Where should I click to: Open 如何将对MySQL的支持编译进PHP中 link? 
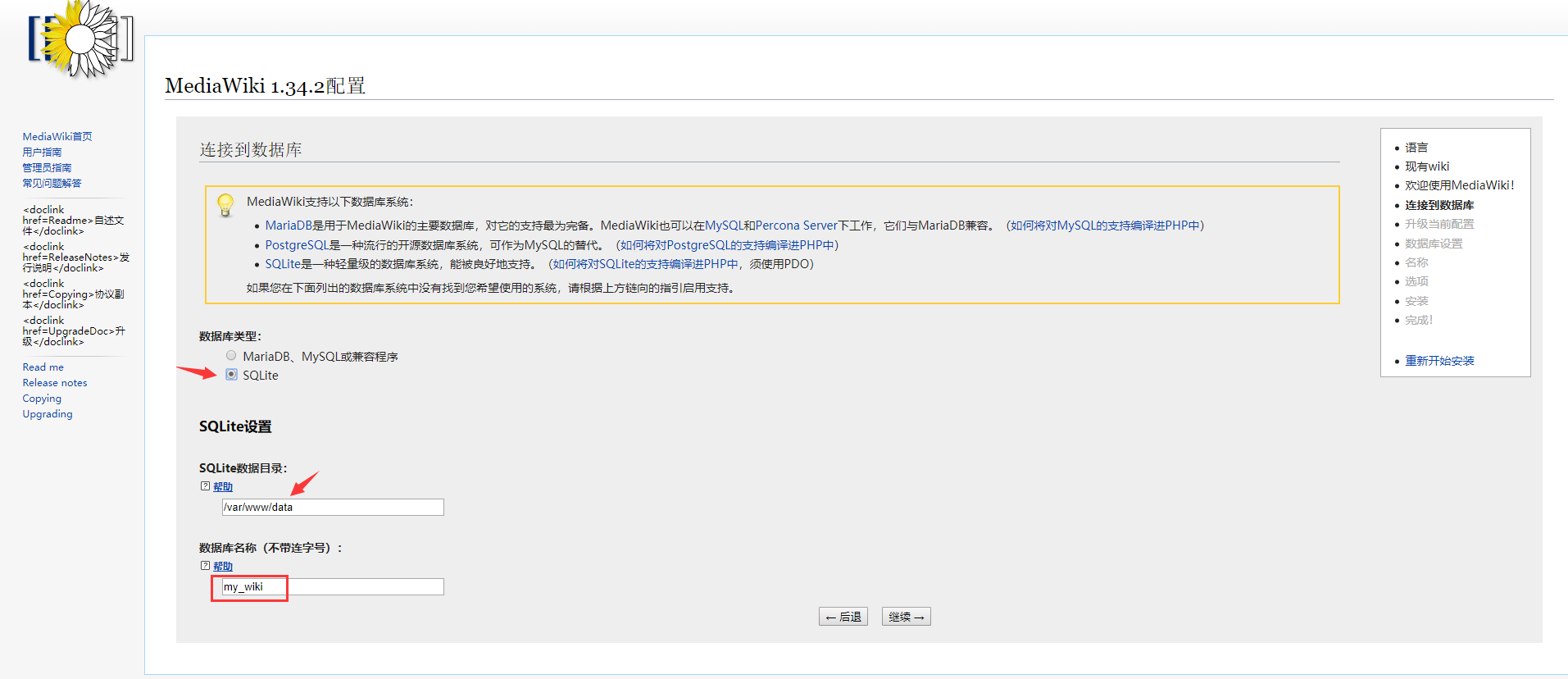click(x=1105, y=226)
